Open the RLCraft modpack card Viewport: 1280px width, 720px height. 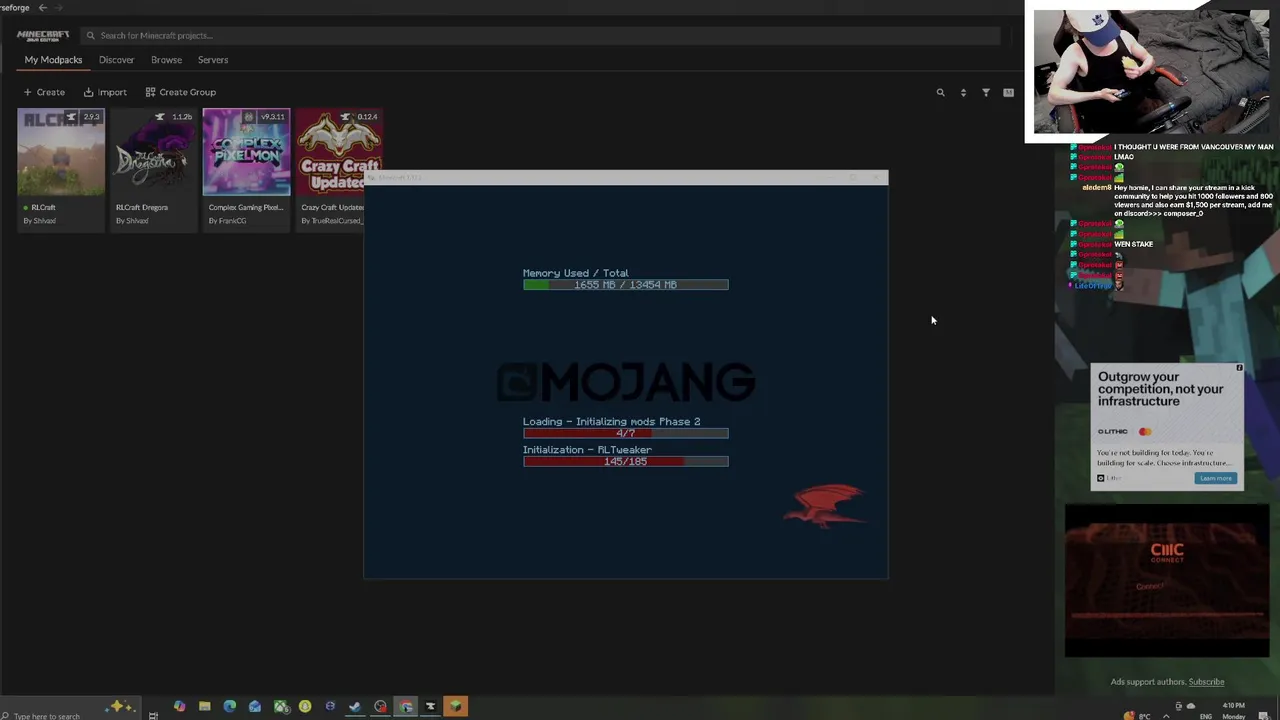pyautogui.click(x=61, y=169)
